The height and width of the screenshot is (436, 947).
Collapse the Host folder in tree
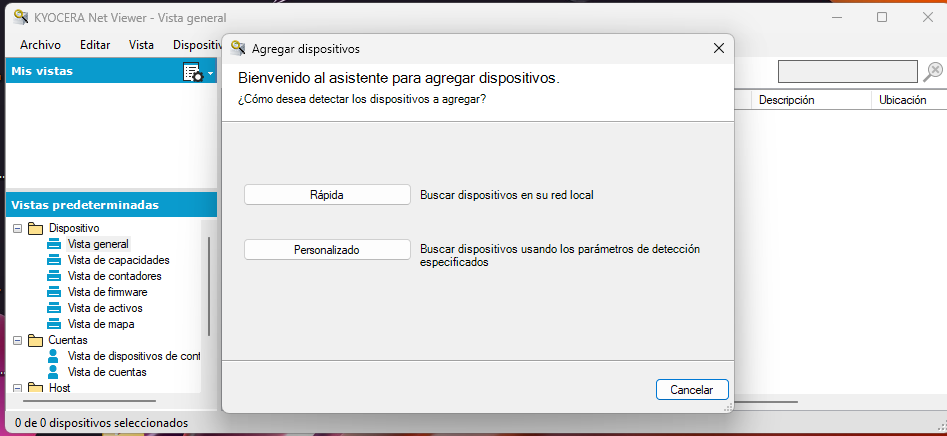pos(17,388)
